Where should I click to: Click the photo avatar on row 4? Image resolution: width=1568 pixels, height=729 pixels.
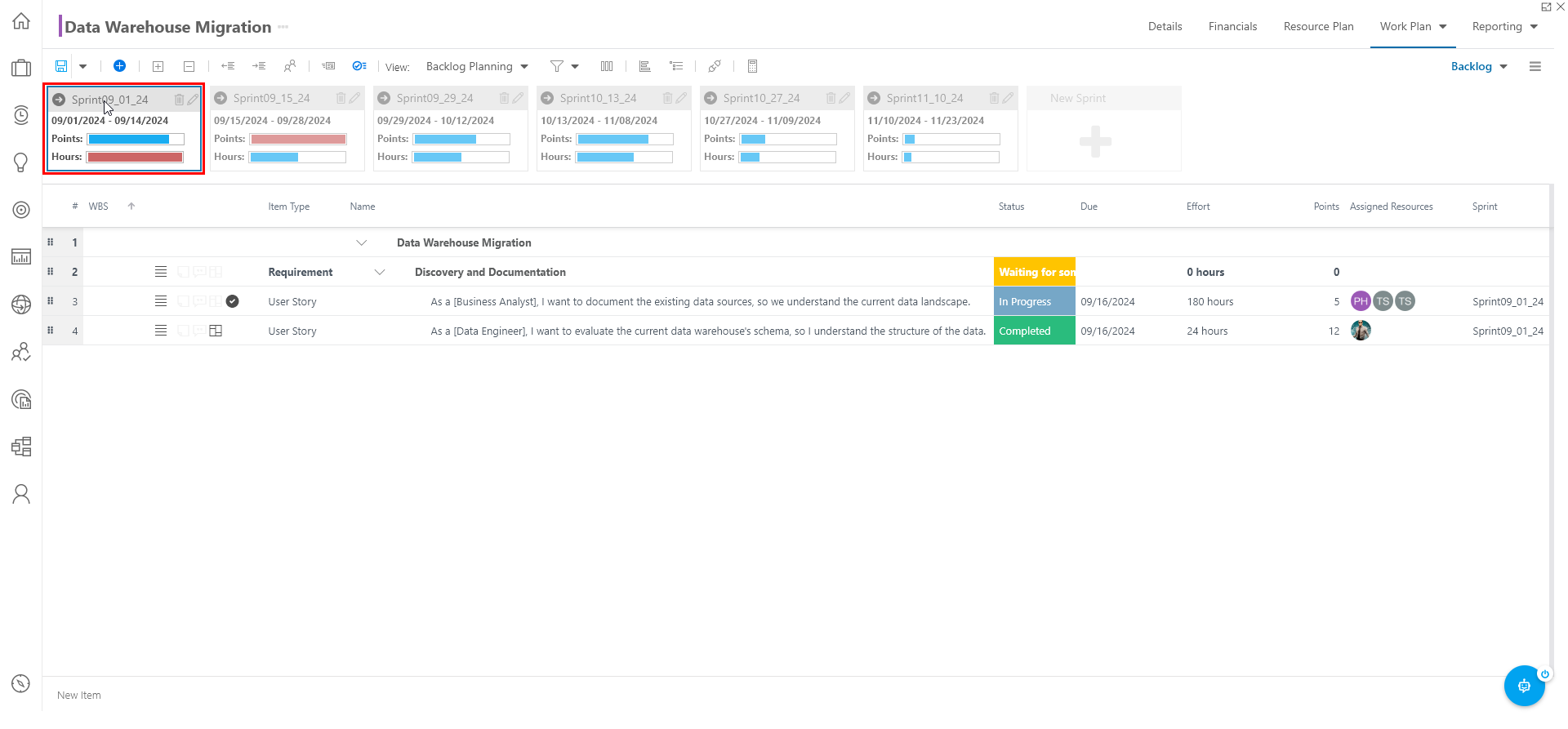(1361, 331)
